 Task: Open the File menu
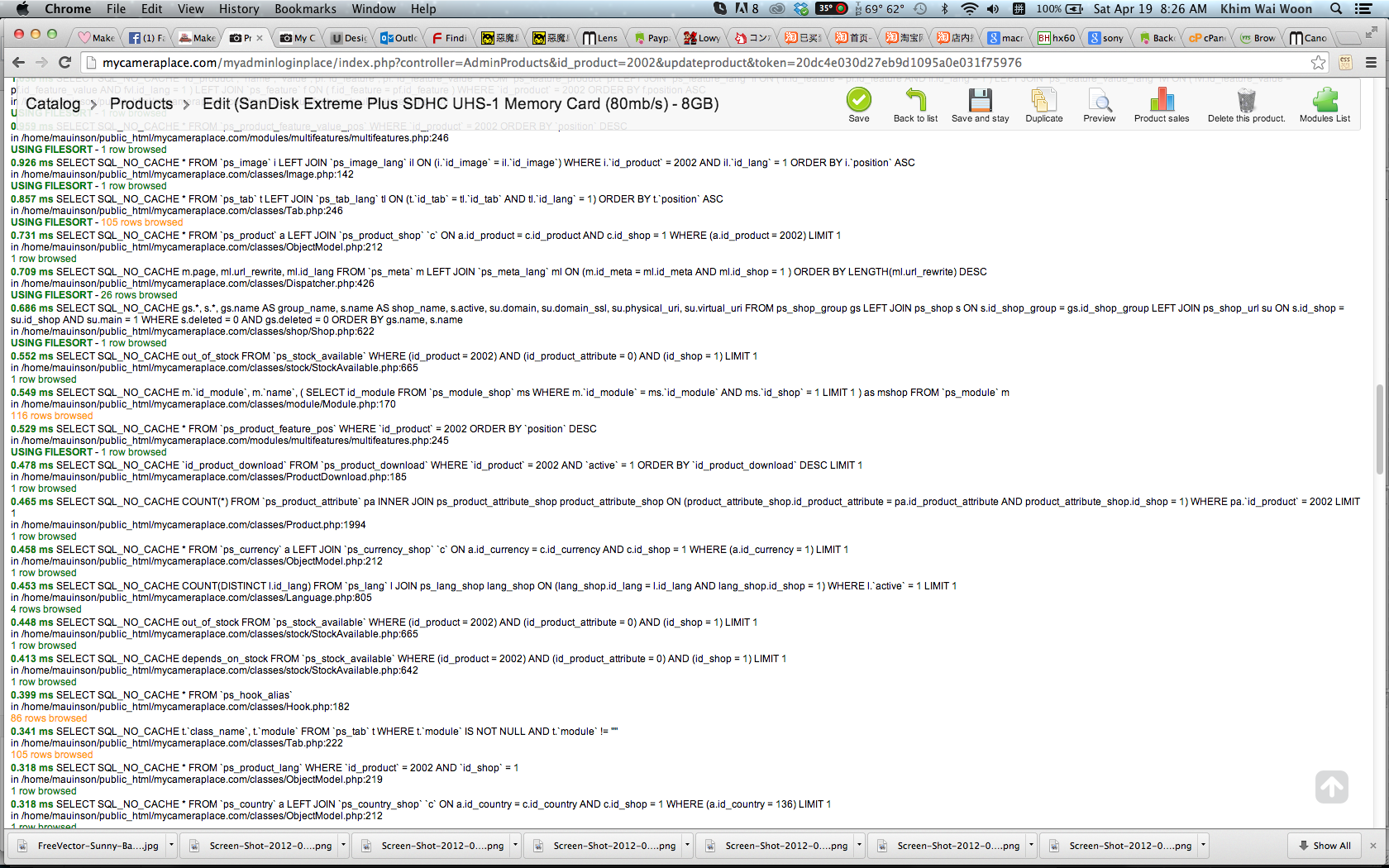[x=116, y=9]
